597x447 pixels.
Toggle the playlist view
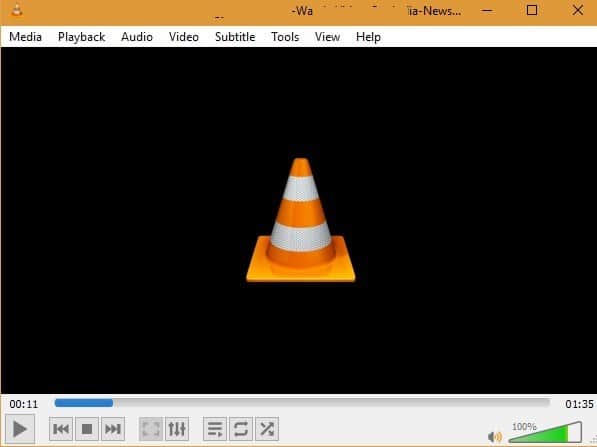pyautogui.click(x=215, y=429)
